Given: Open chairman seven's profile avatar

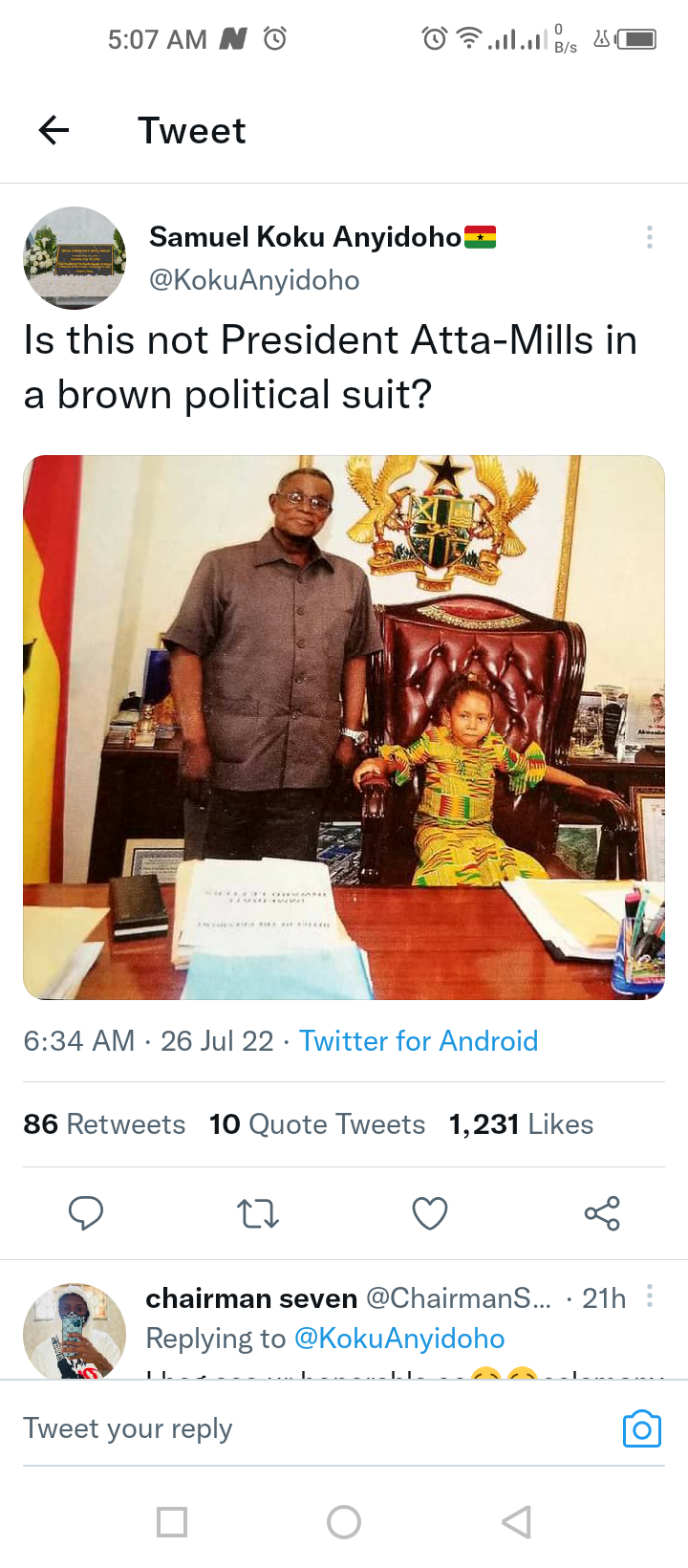Looking at the screenshot, I should point(75,1331).
